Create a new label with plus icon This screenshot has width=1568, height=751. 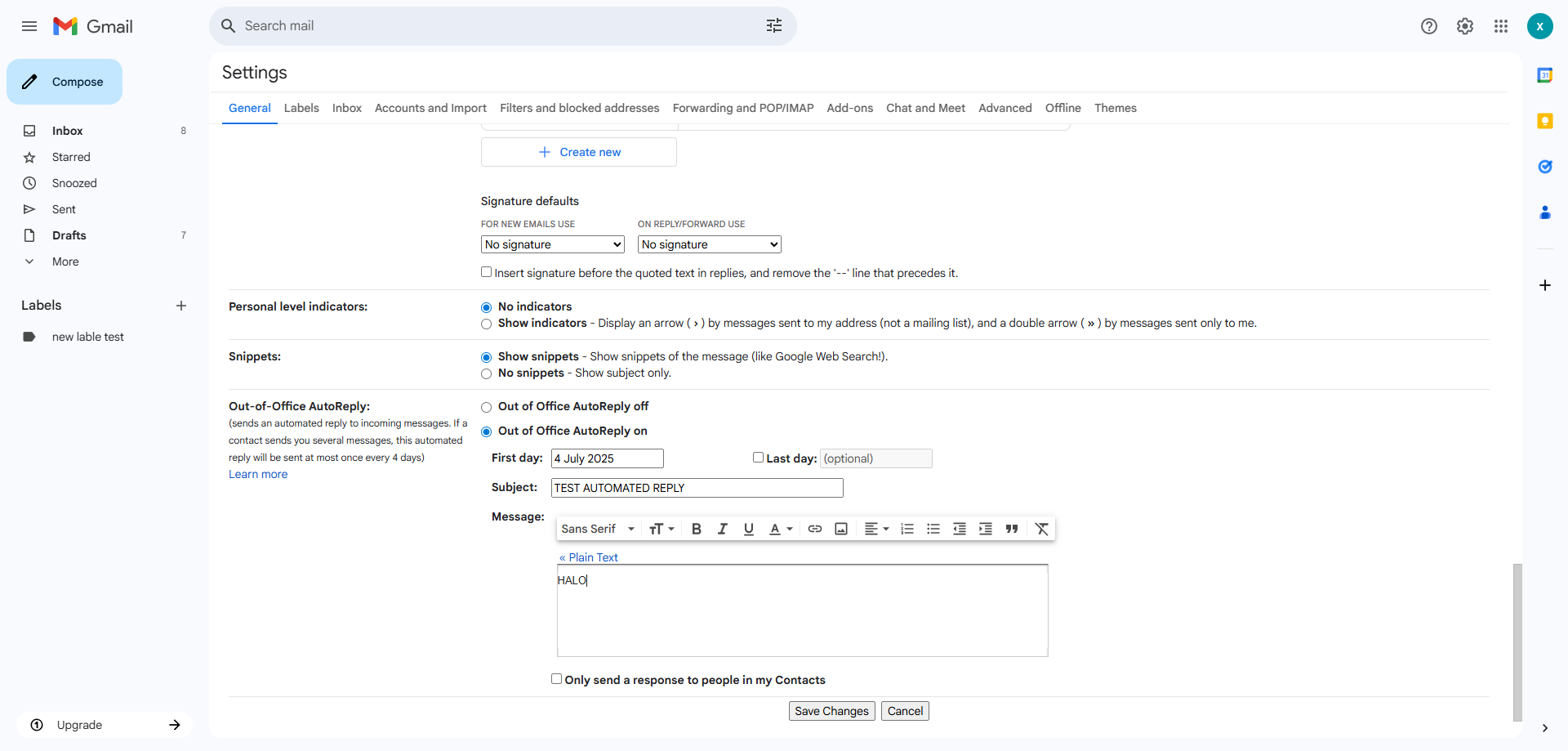(181, 306)
